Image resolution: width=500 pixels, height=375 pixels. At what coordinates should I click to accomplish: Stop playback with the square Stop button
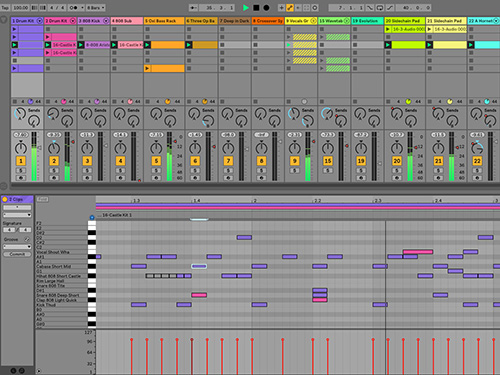point(256,8)
